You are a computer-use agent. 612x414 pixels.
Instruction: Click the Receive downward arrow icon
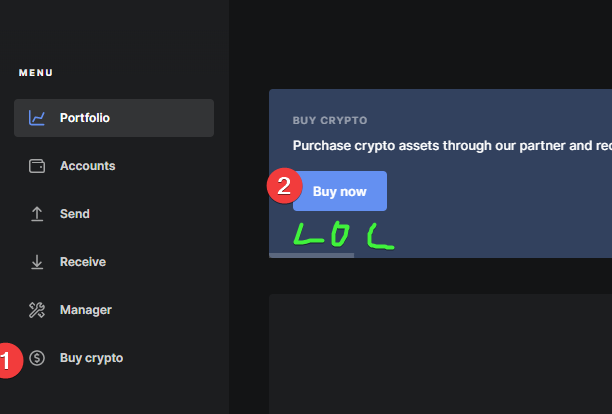pos(37,262)
